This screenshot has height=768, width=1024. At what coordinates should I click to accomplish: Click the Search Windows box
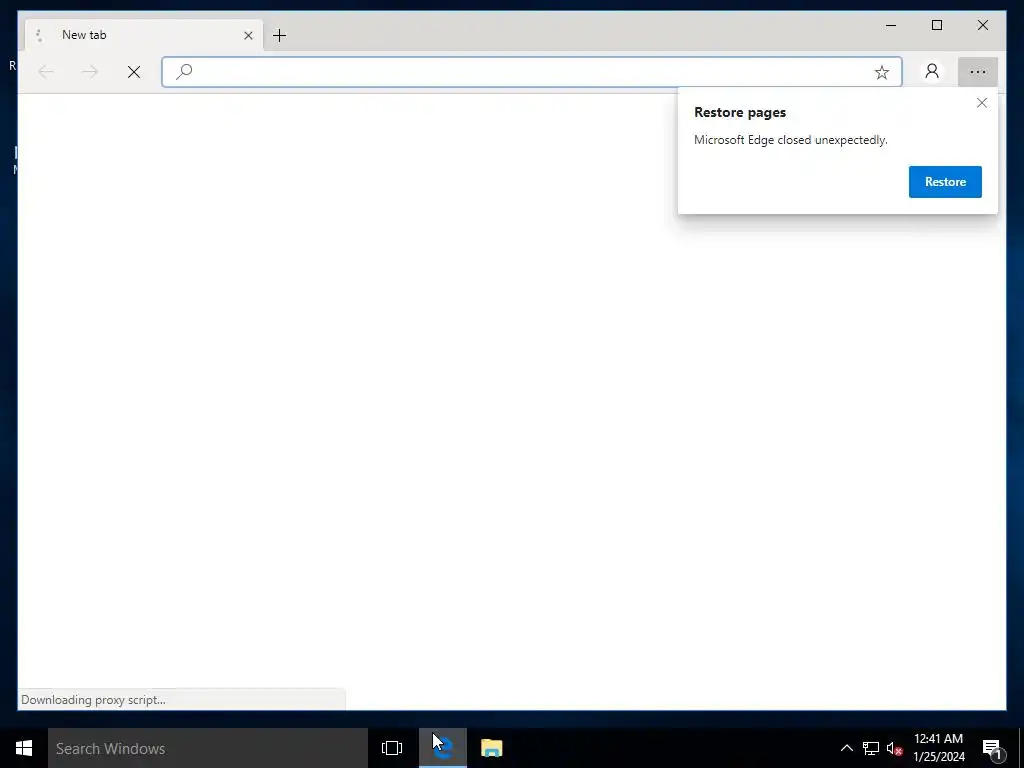[208, 748]
